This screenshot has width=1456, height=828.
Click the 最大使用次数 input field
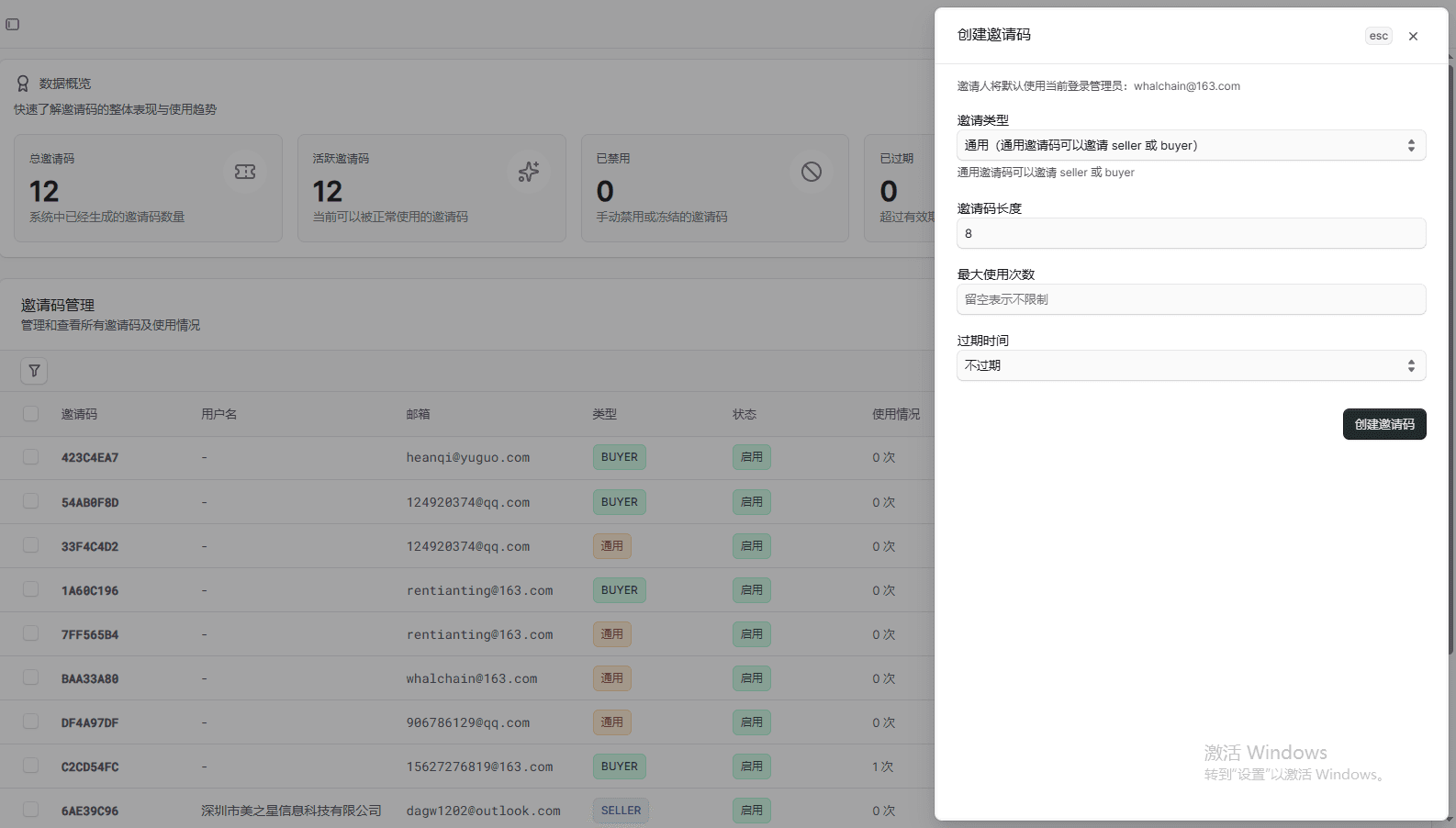pos(1191,299)
